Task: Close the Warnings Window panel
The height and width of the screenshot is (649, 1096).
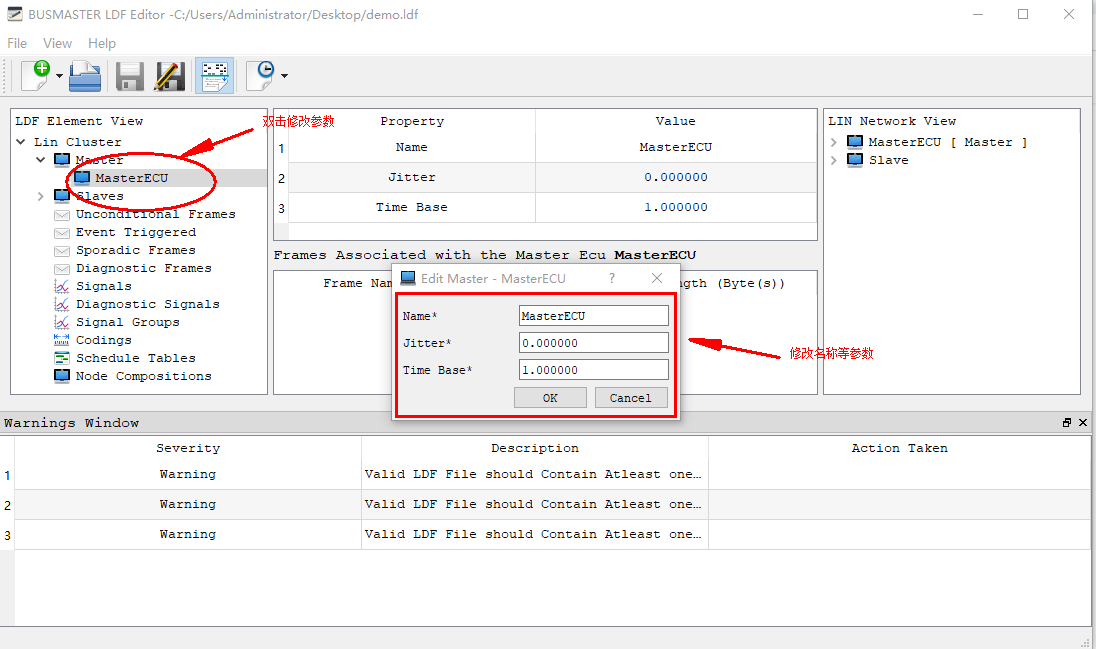Action: (x=1083, y=423)
